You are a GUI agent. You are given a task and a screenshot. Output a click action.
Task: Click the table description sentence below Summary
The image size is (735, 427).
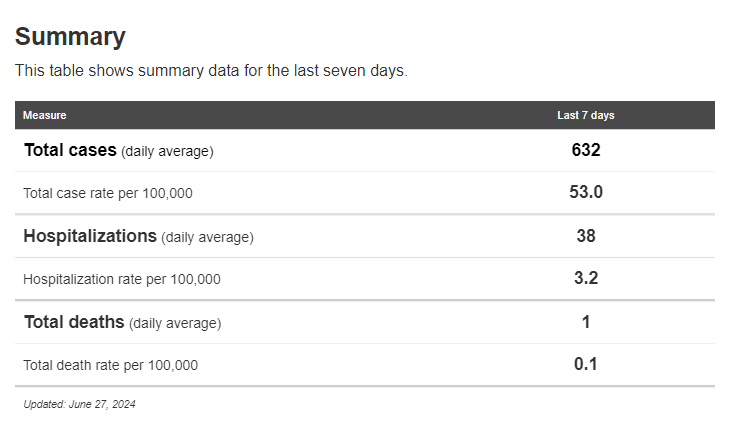point(211,71)
